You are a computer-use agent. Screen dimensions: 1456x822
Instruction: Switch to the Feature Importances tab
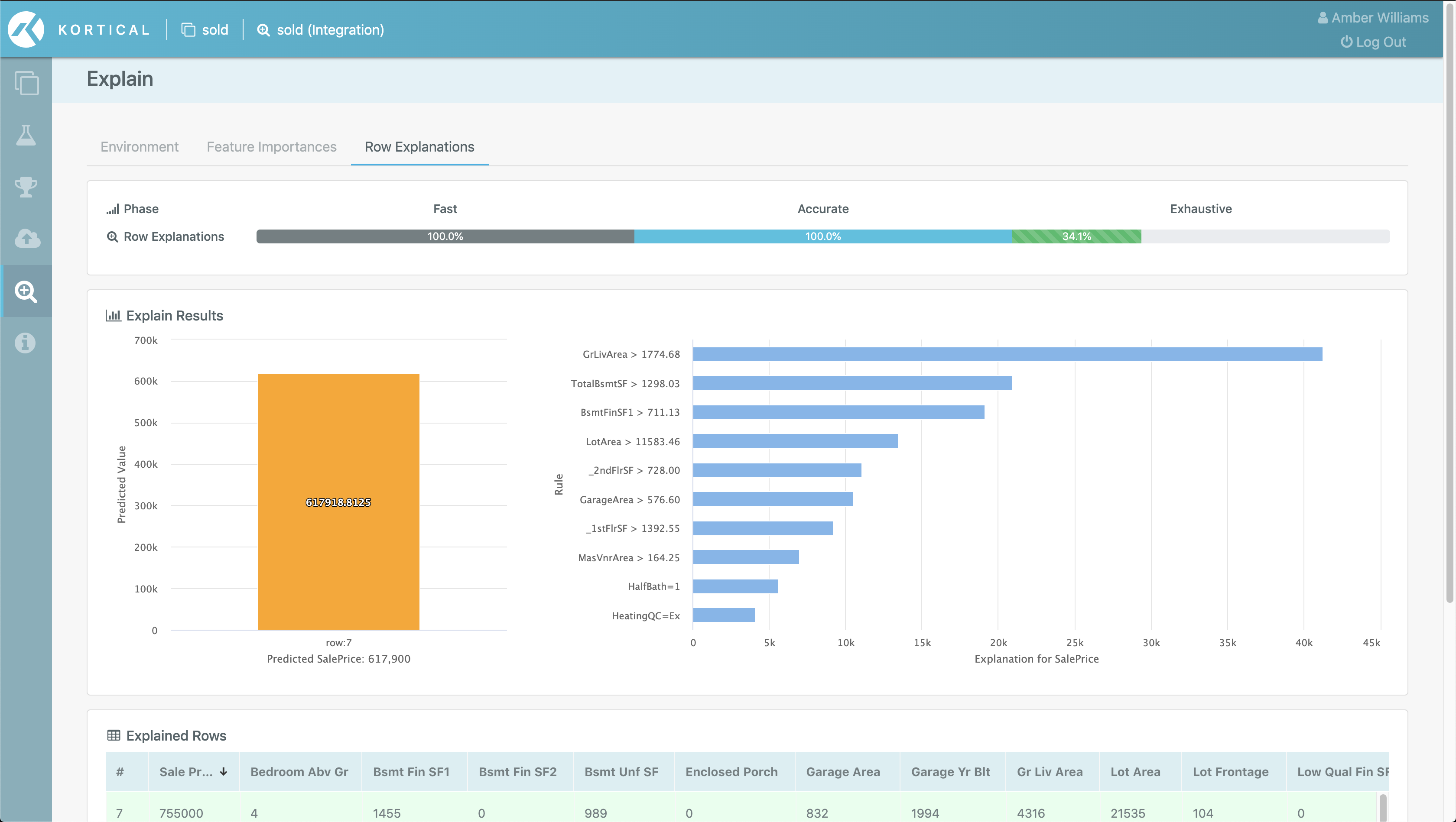coord(271,147)
